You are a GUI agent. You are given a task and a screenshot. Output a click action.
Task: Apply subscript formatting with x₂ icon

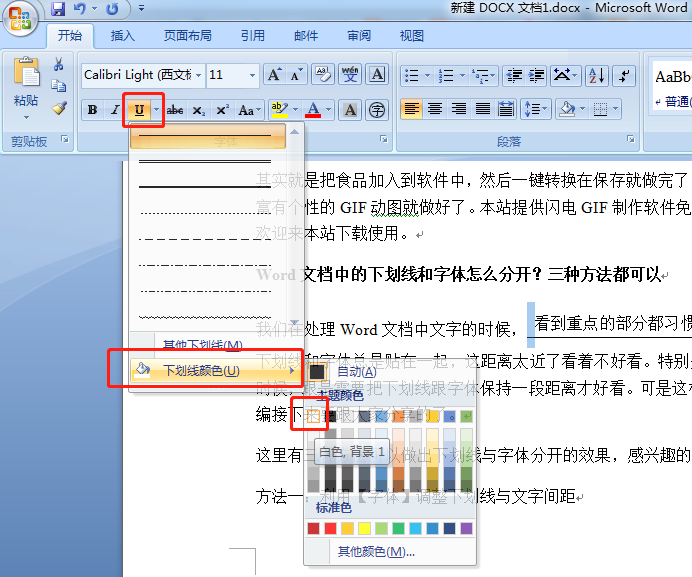click(198, 110)
